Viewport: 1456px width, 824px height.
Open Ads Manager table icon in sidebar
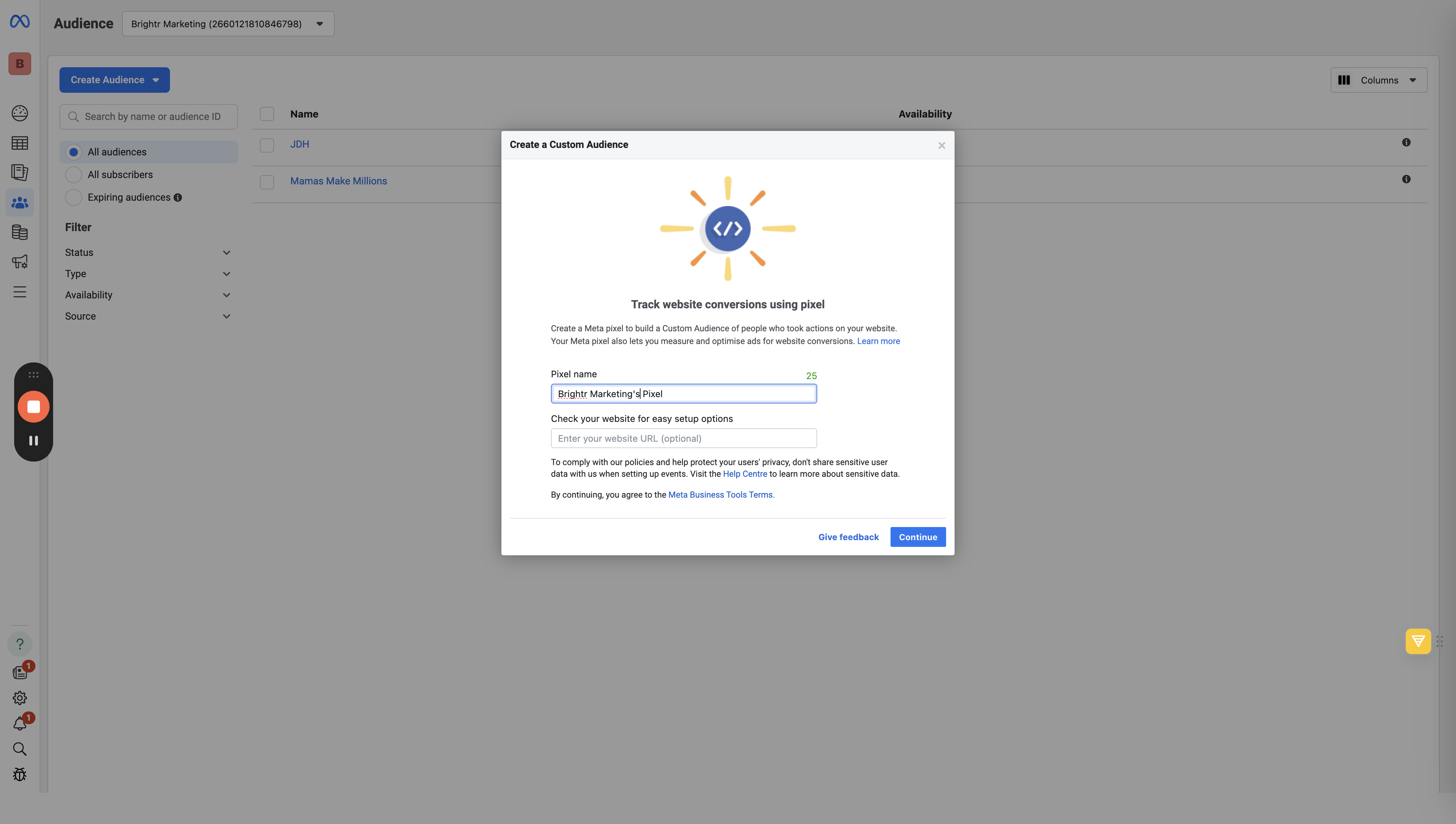coord(20,143)
